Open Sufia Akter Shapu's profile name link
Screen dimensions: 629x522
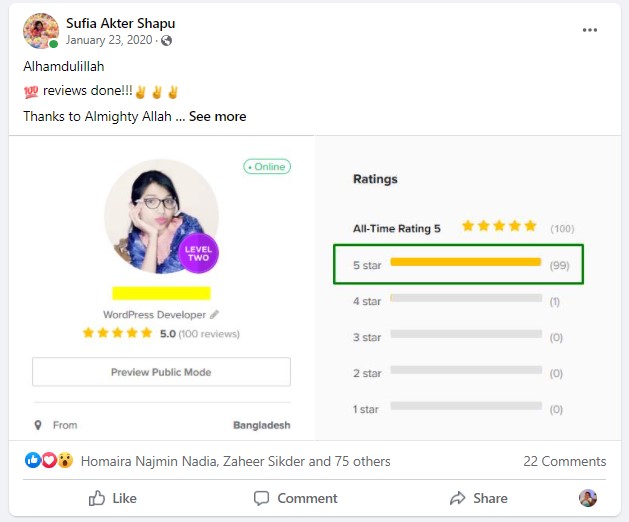click(120, 23)
